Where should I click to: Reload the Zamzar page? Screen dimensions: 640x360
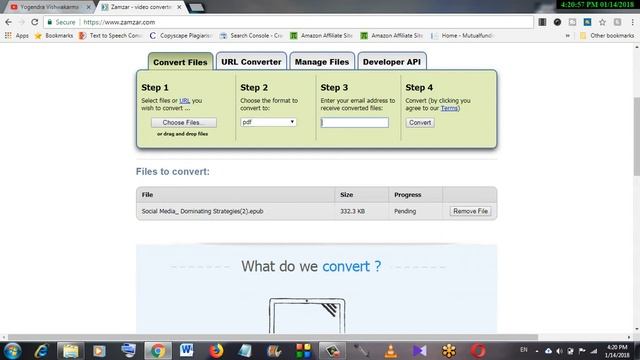[x=35, y=22]
